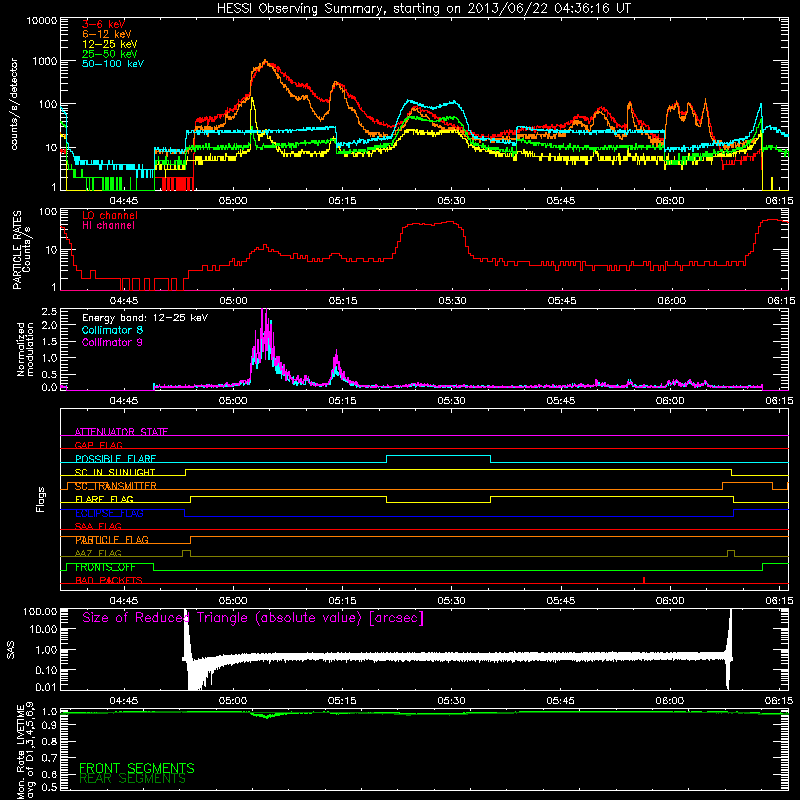Select the 6-12 keV legend label
Screen dimensions: 800x800
coord(107,34)
